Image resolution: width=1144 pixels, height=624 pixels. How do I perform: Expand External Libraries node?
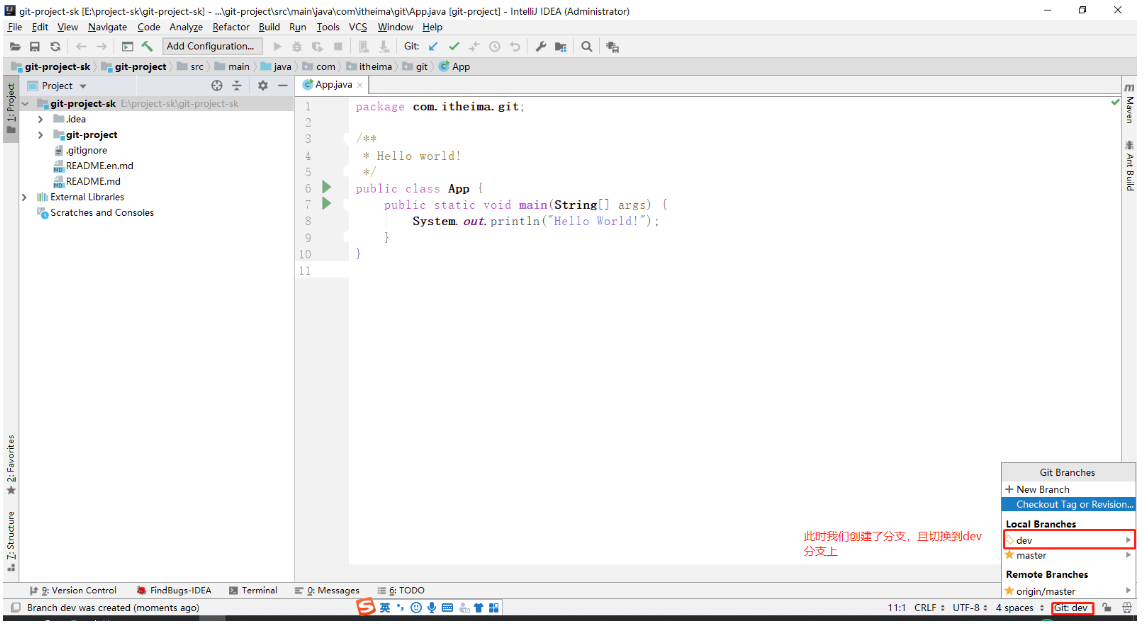[25, 197]
